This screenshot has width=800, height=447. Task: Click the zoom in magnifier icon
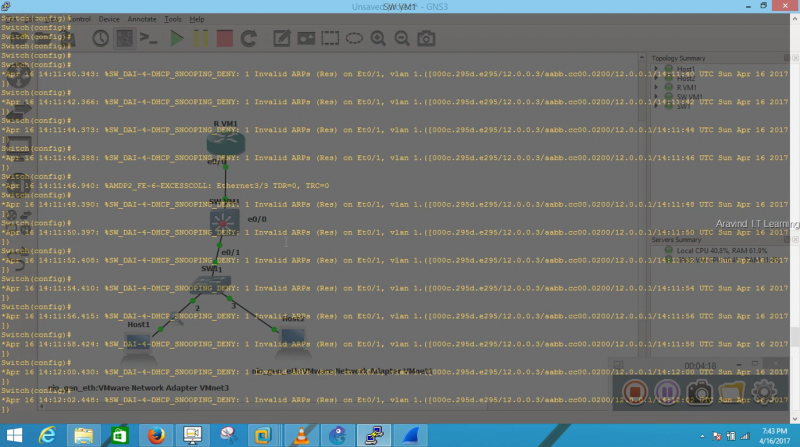[x=379, y=39]
